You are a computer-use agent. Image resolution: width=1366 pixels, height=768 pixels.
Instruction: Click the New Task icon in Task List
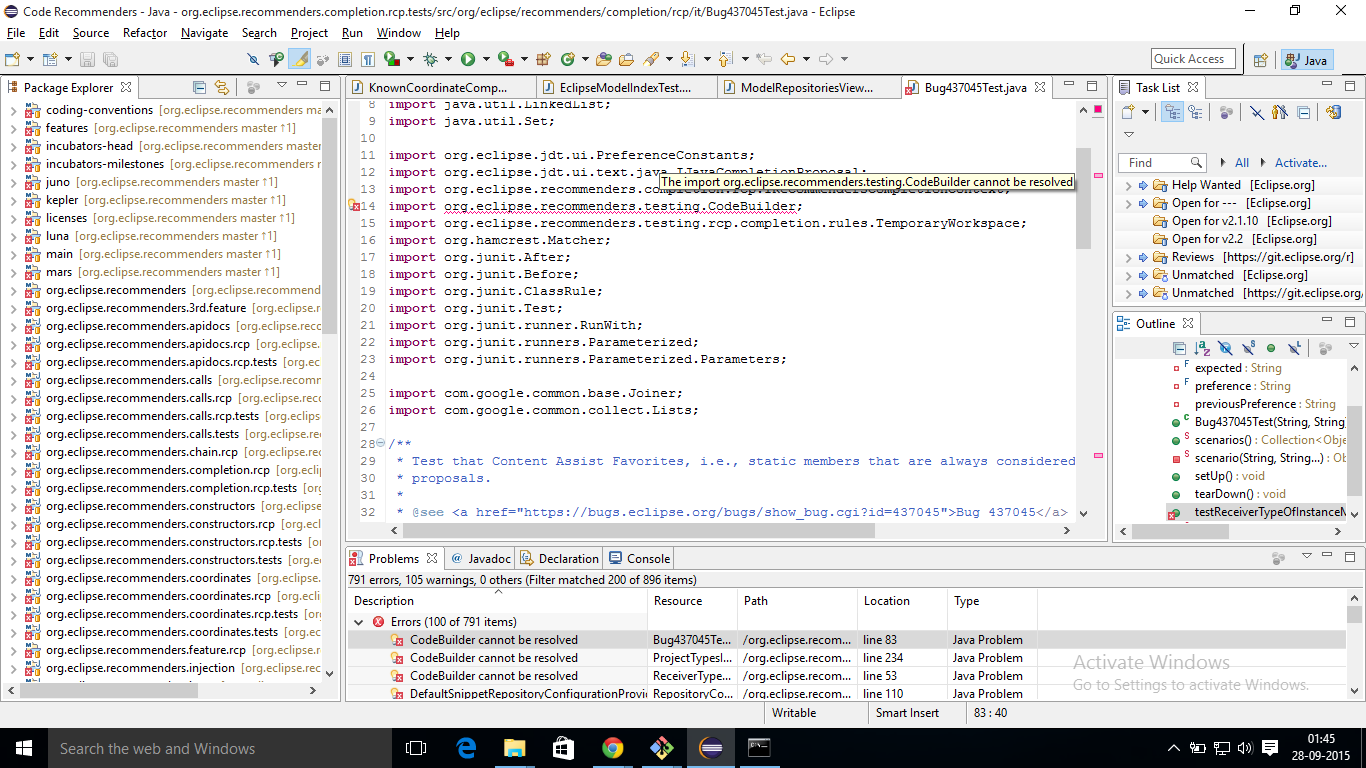(x=1128, y=112)
